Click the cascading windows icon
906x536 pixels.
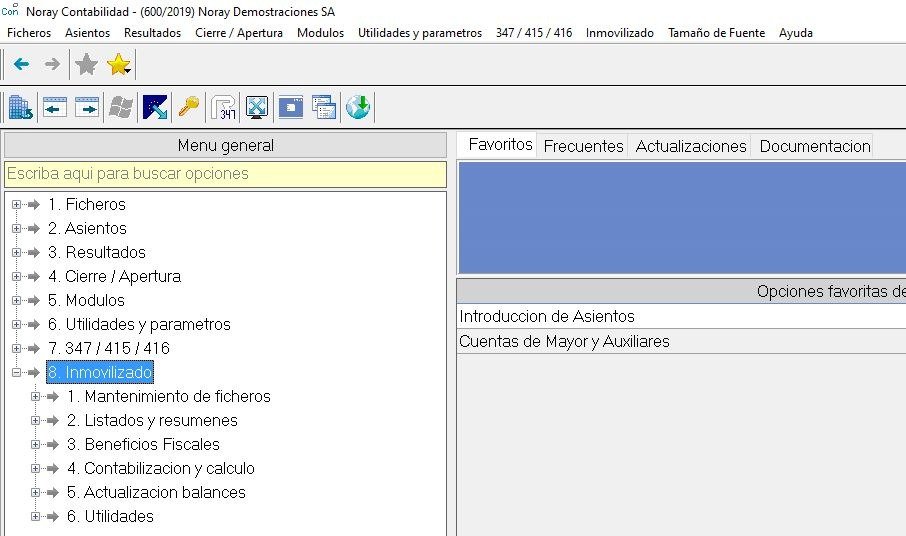pos(324,107)
